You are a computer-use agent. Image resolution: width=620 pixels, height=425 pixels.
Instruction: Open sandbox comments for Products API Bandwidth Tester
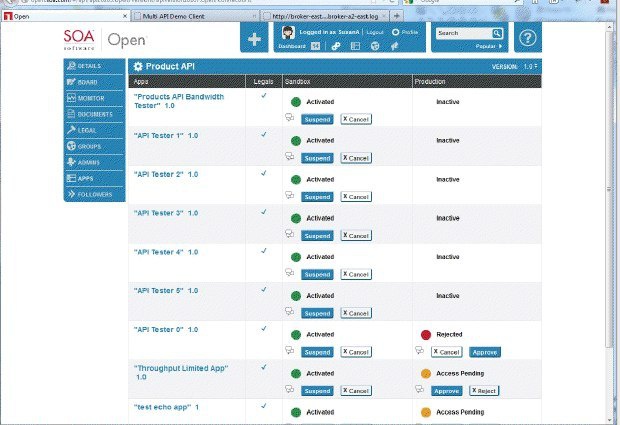tap(289, 117)
